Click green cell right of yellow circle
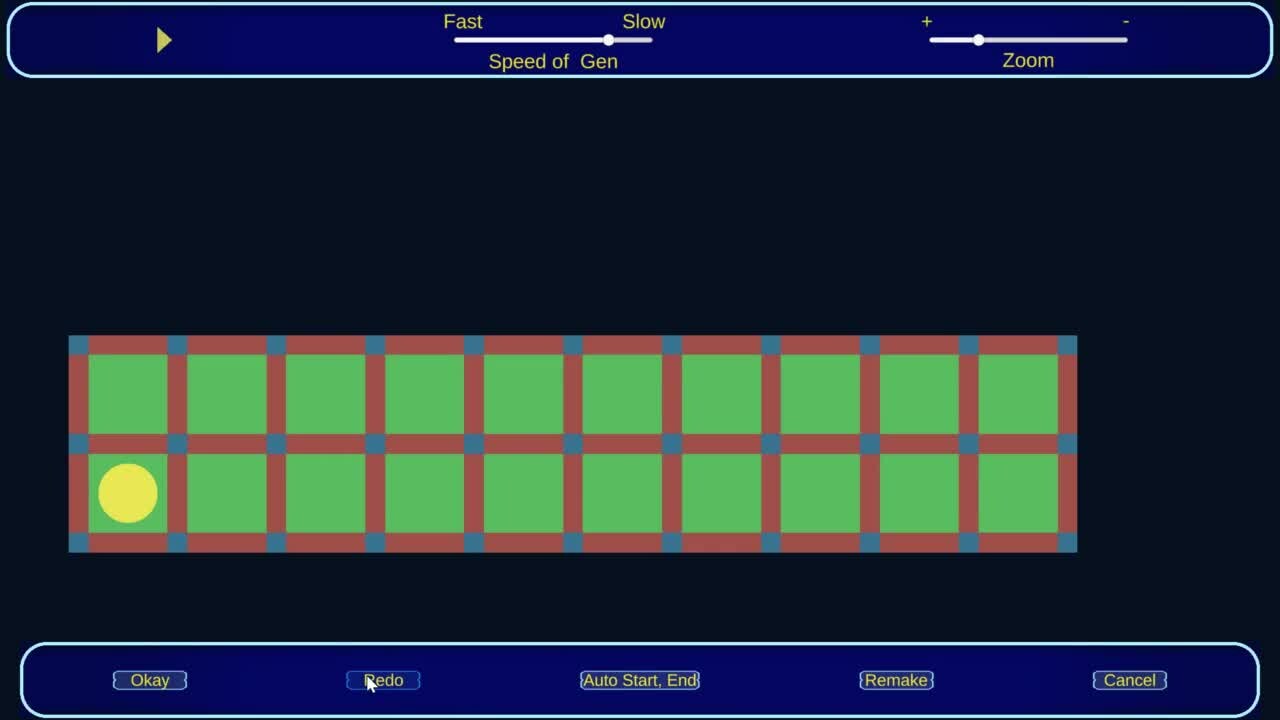This screenshot has width=1280, height=720. click(227, 493)
